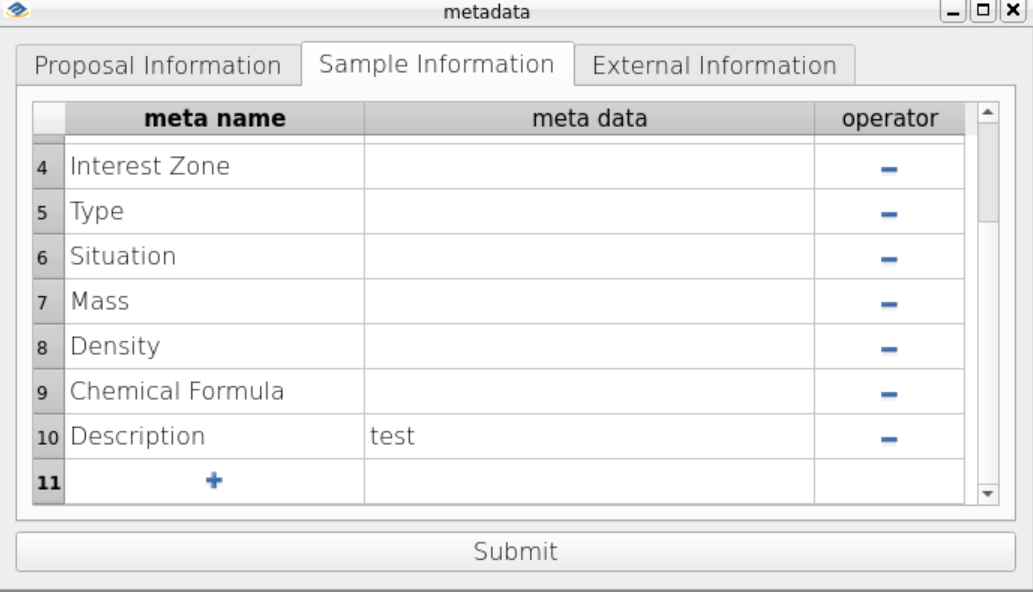Select the Description meta data cell containing test
Viewport: 1033px width, 592px height.
tap(589, 436)
